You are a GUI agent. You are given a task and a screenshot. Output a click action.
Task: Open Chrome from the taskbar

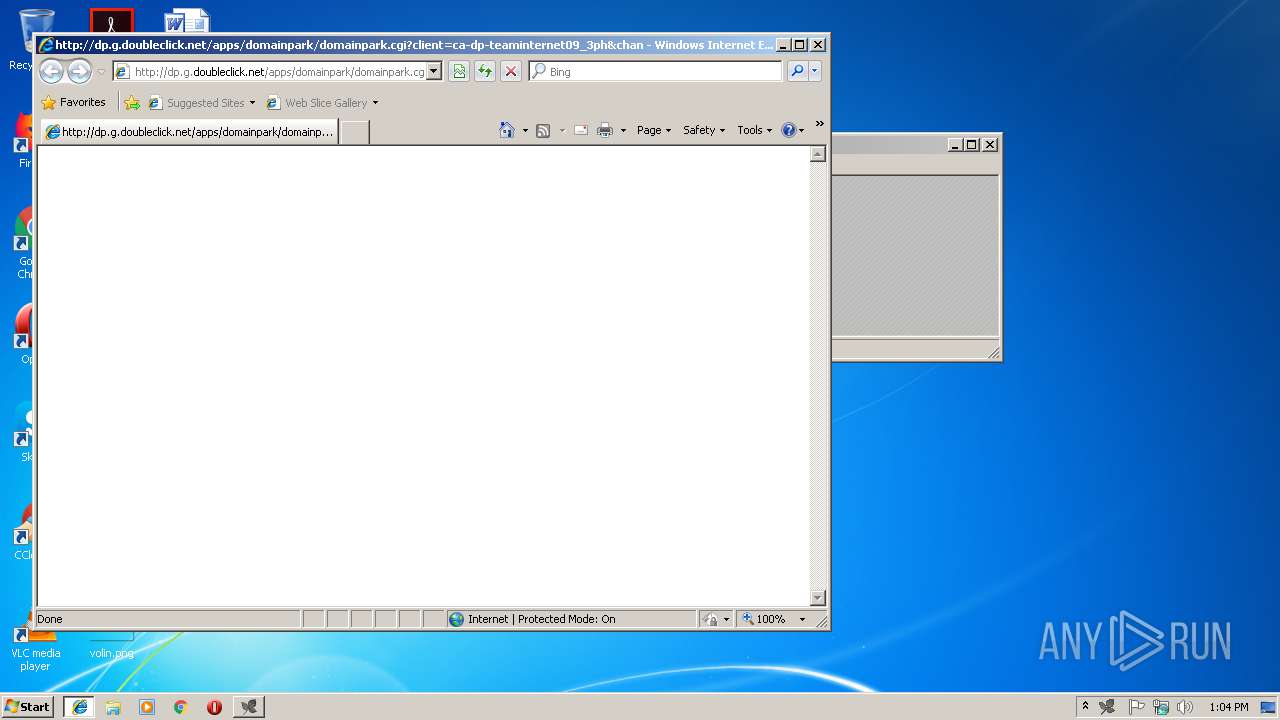click(181, 706)
